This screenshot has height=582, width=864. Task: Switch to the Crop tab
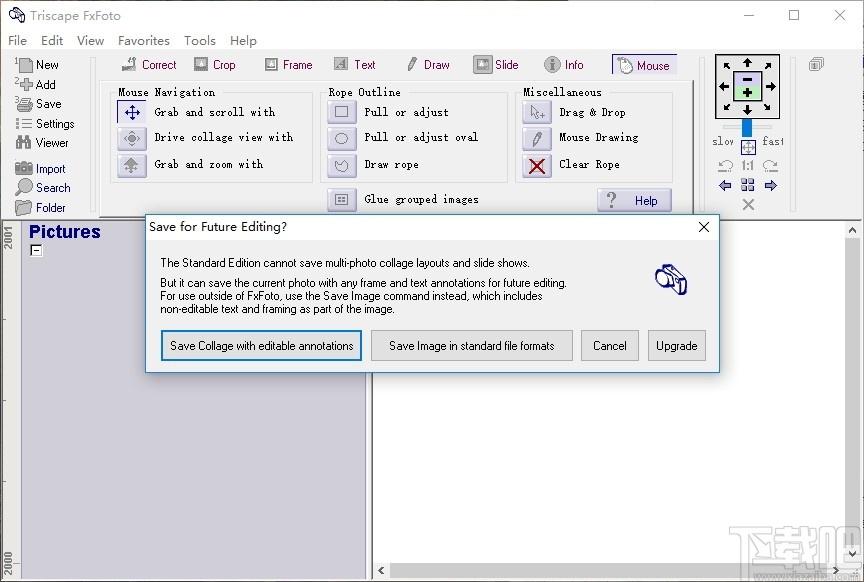215,64
